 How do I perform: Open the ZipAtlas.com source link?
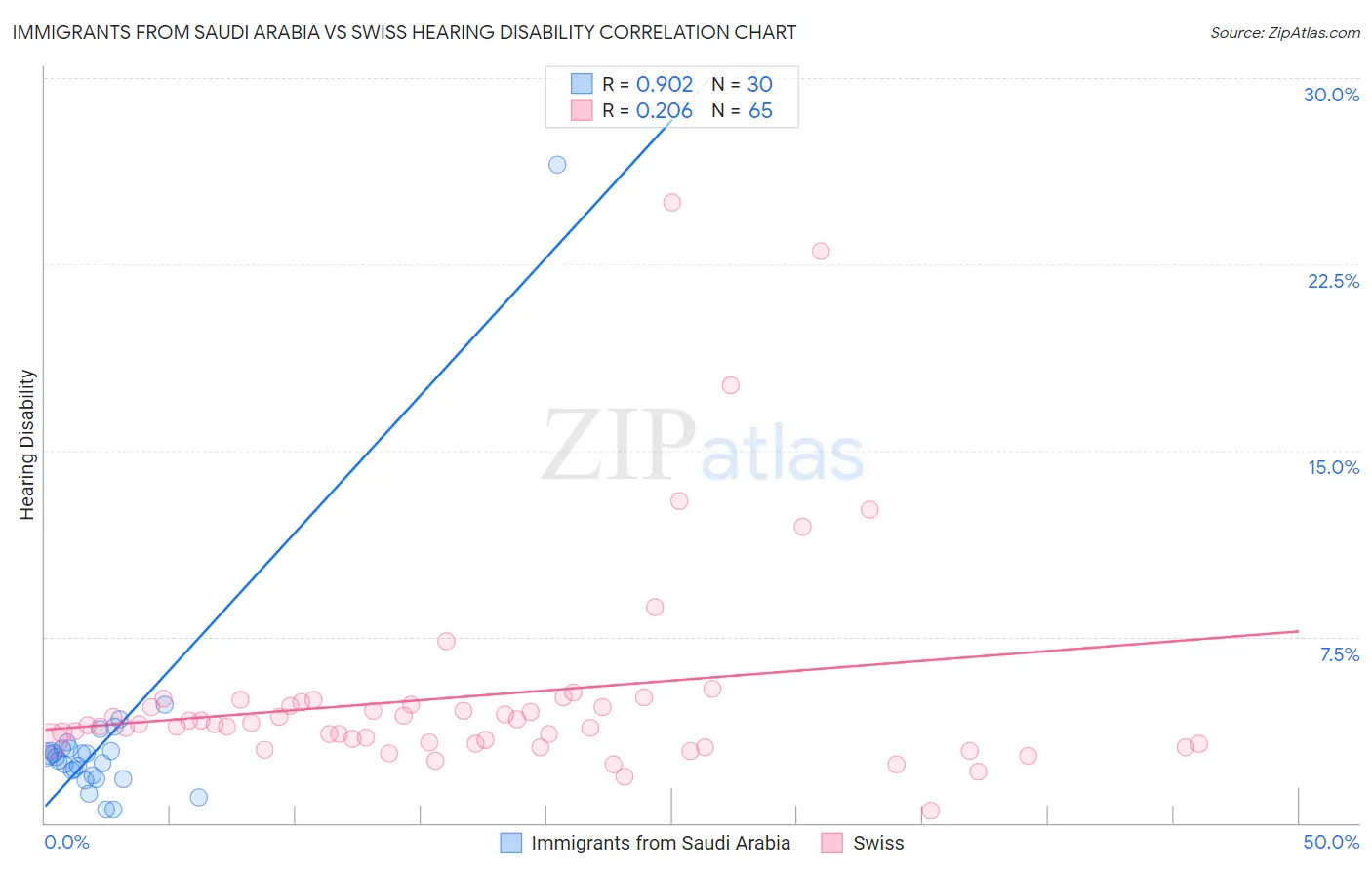click(x=1285, y=33)
